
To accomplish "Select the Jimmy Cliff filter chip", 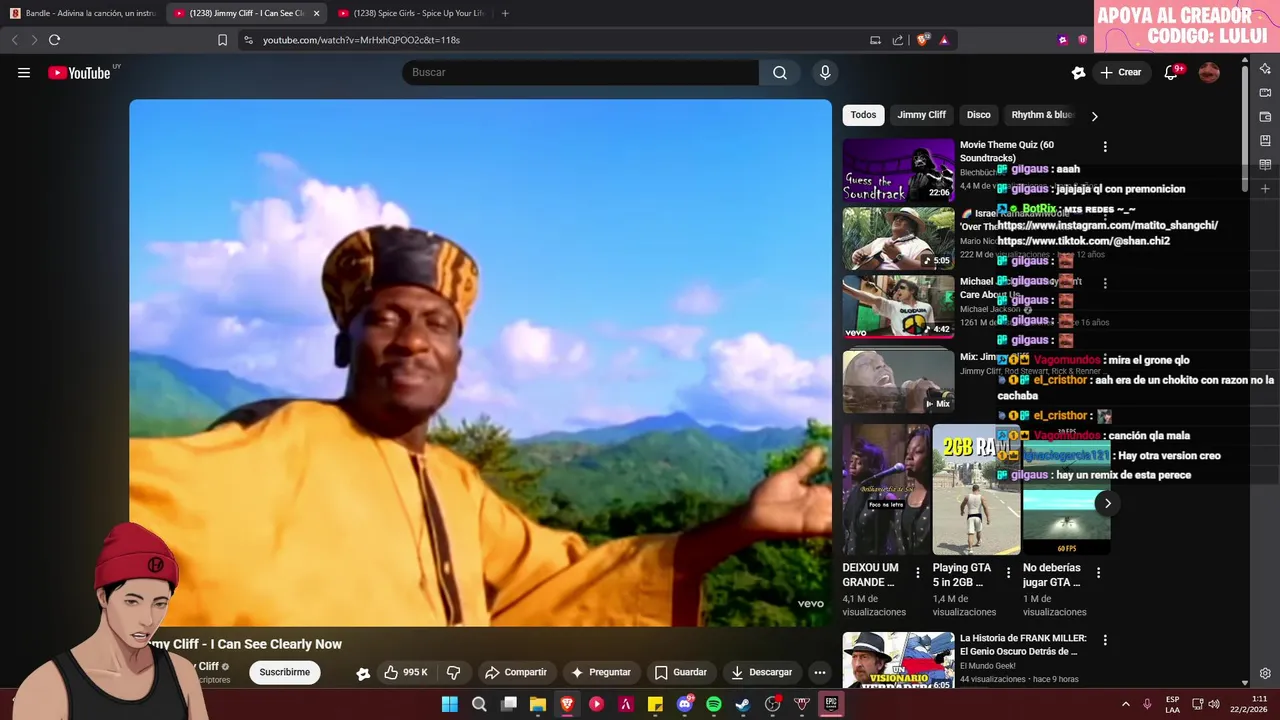I will click(x=921, y=115).
